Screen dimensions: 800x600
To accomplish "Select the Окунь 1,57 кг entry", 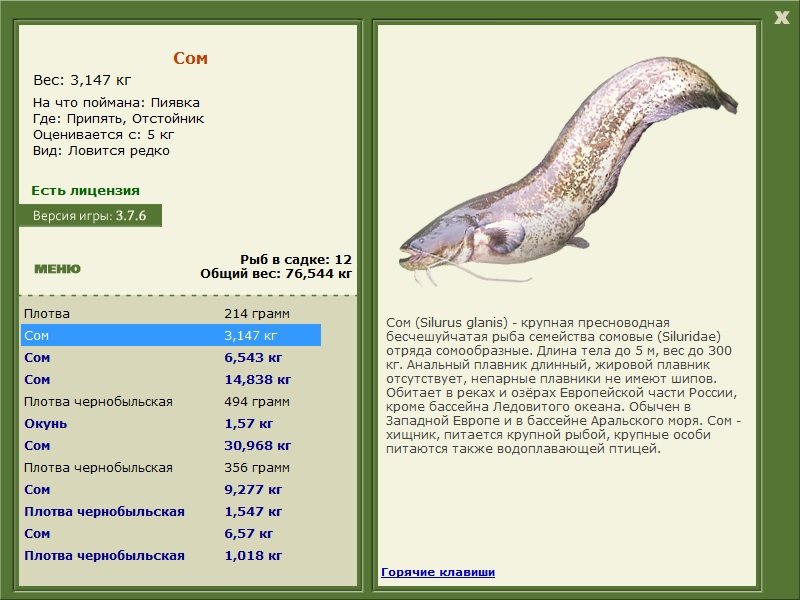I will [171, 423].
